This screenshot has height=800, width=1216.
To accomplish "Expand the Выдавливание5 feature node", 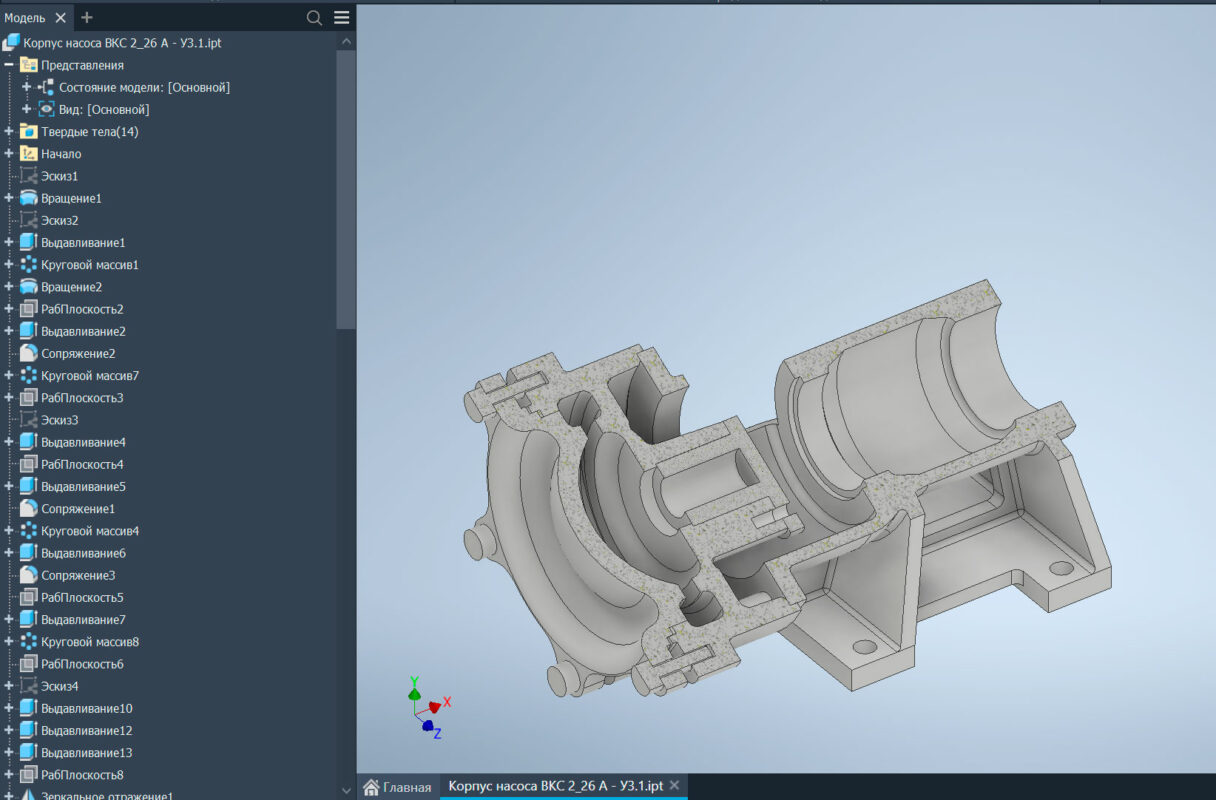I will 8,486.
